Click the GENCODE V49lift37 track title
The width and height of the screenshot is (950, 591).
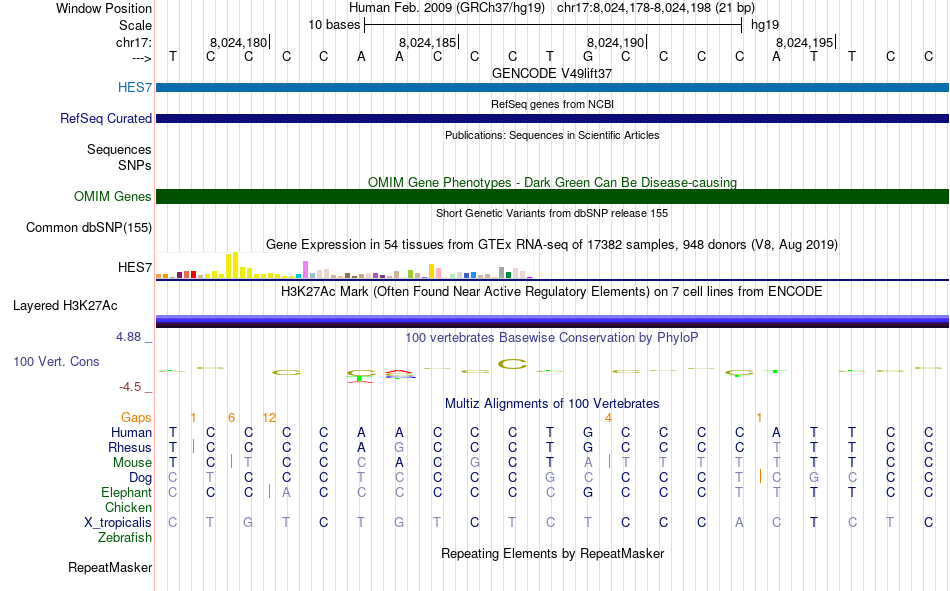(x=552, y=73)
